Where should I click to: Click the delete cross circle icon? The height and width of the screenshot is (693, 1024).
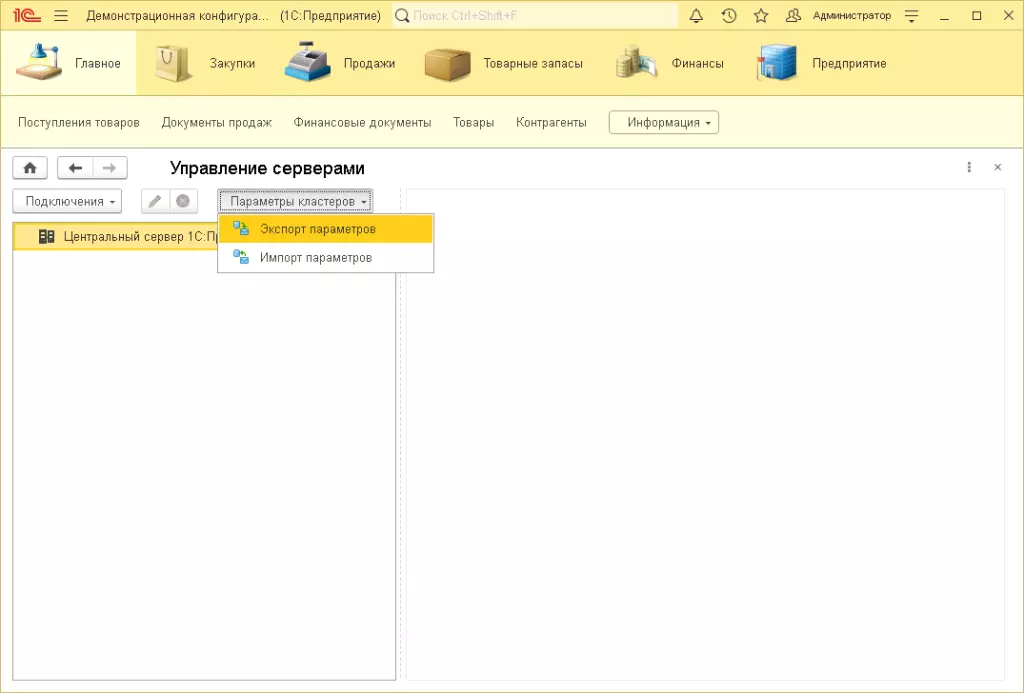(183, 201)
